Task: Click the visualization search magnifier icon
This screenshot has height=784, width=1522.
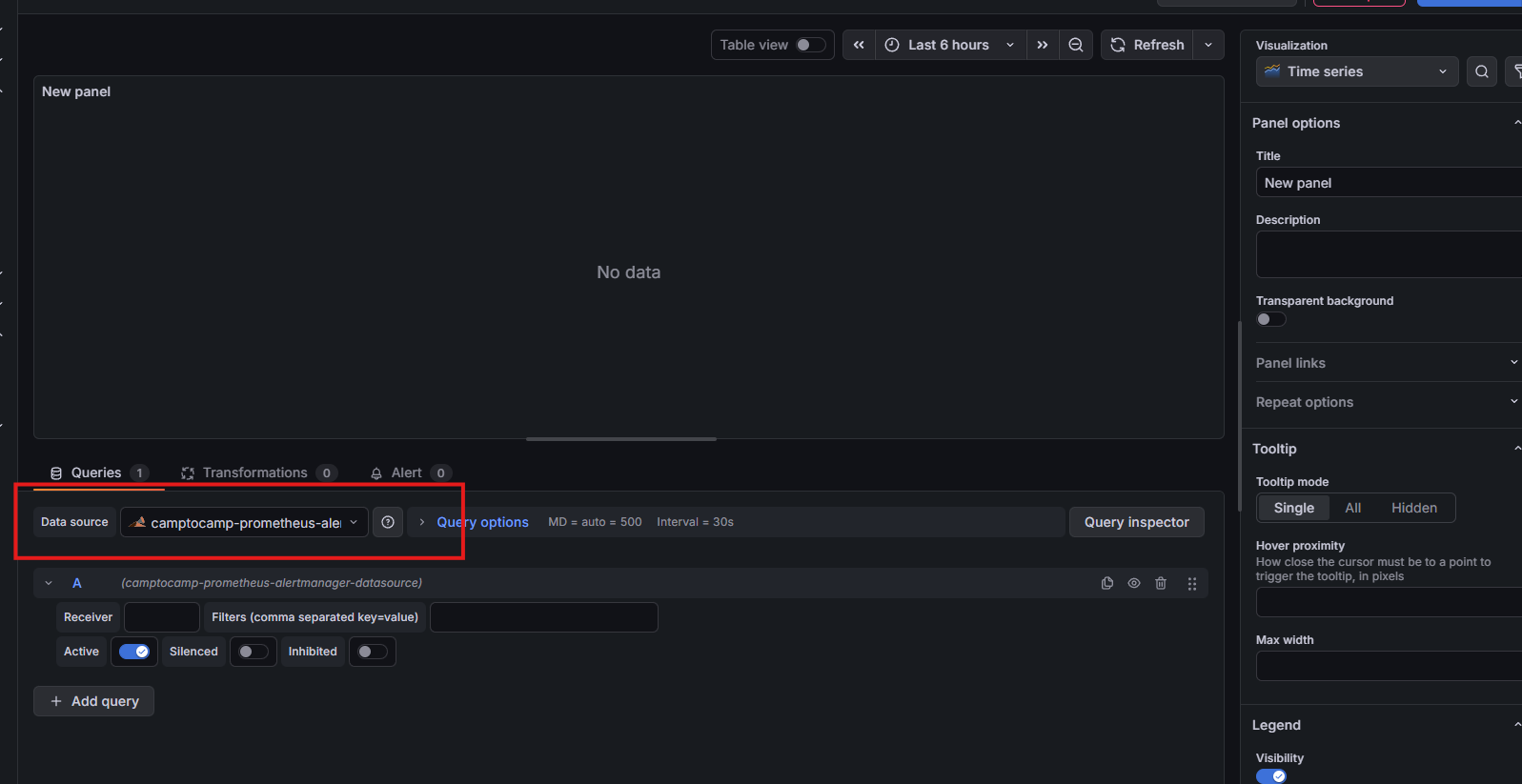Action: pyautogui.click(x=1481, y=71)
